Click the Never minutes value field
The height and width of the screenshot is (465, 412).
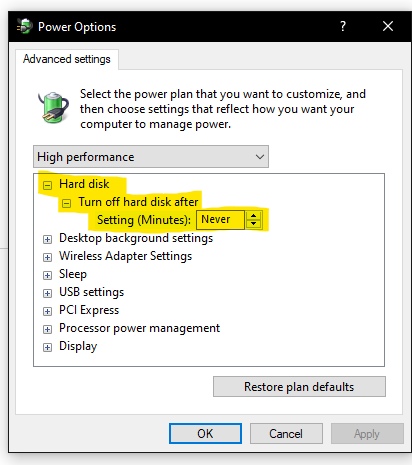tap(220, 220)
